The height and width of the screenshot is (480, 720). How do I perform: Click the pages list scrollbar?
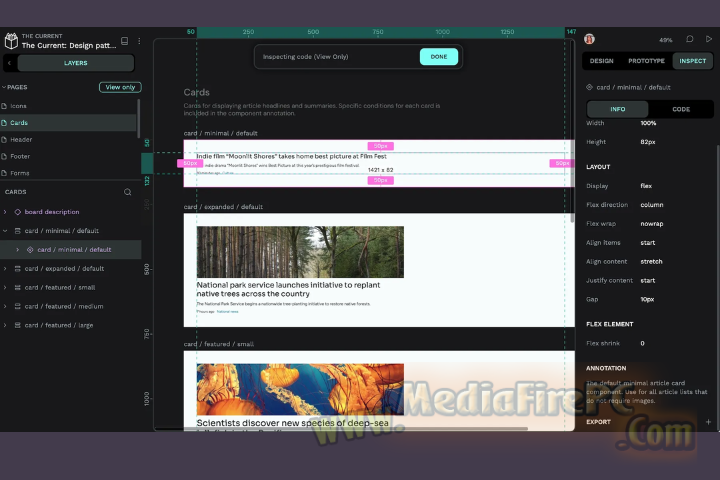pyautogui.click(x=138, y=119)
